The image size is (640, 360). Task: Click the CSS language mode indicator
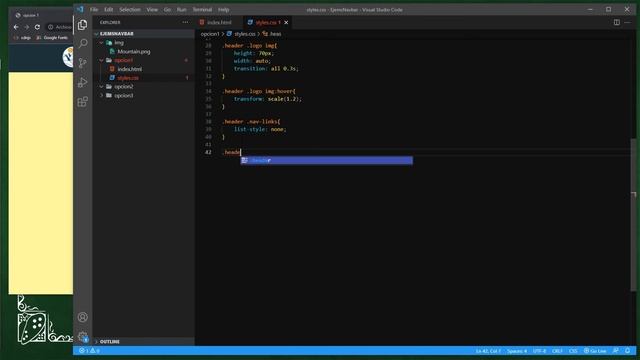point(573,351)
